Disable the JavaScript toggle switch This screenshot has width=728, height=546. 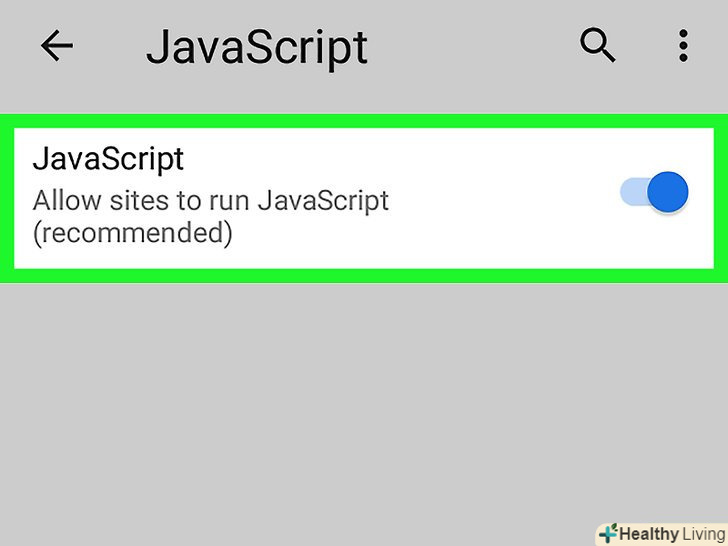click(655, 192)
